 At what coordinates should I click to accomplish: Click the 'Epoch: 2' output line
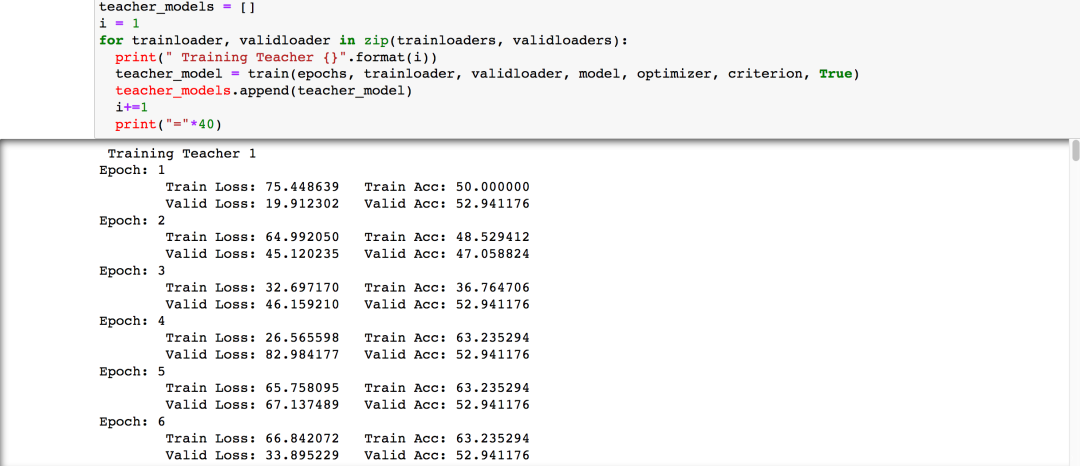click(x=132, y=220)
